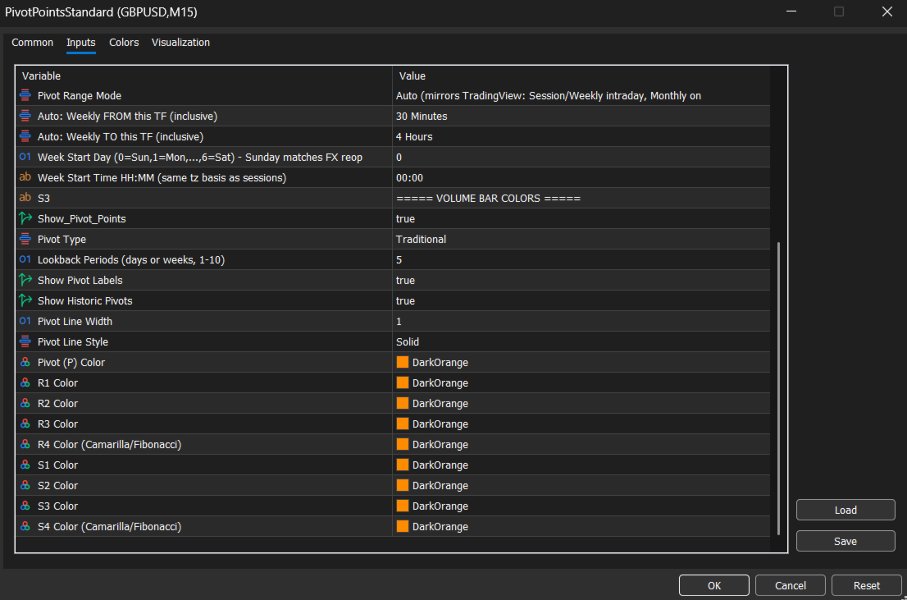Click the Pivot Line Width value 1
Image resolution: width=907 pixels, height=600 pixels.
581,321
